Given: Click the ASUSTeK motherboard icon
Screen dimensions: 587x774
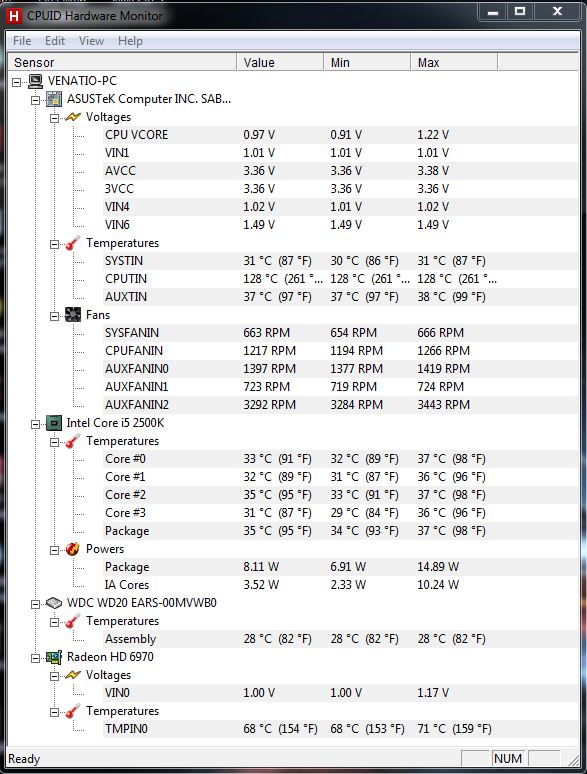Looking at the screenshot, I should pos(54,99).
